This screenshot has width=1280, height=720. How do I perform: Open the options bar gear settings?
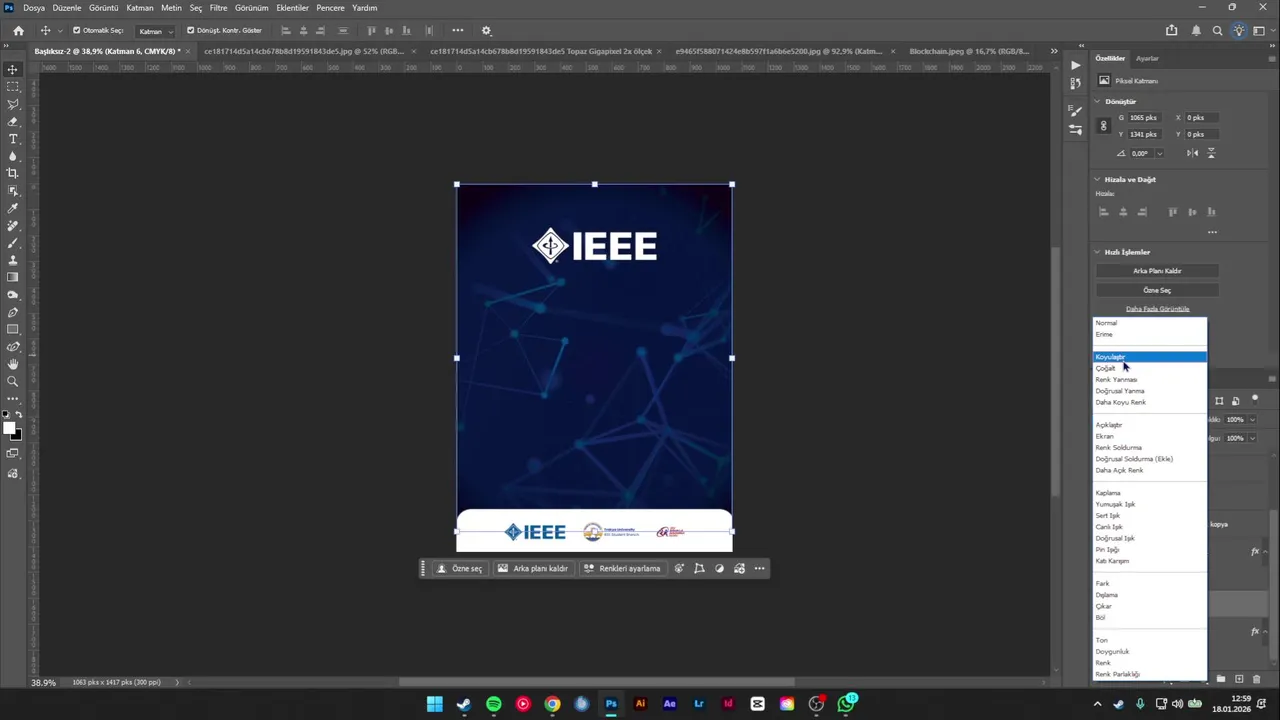coord(487,31)
